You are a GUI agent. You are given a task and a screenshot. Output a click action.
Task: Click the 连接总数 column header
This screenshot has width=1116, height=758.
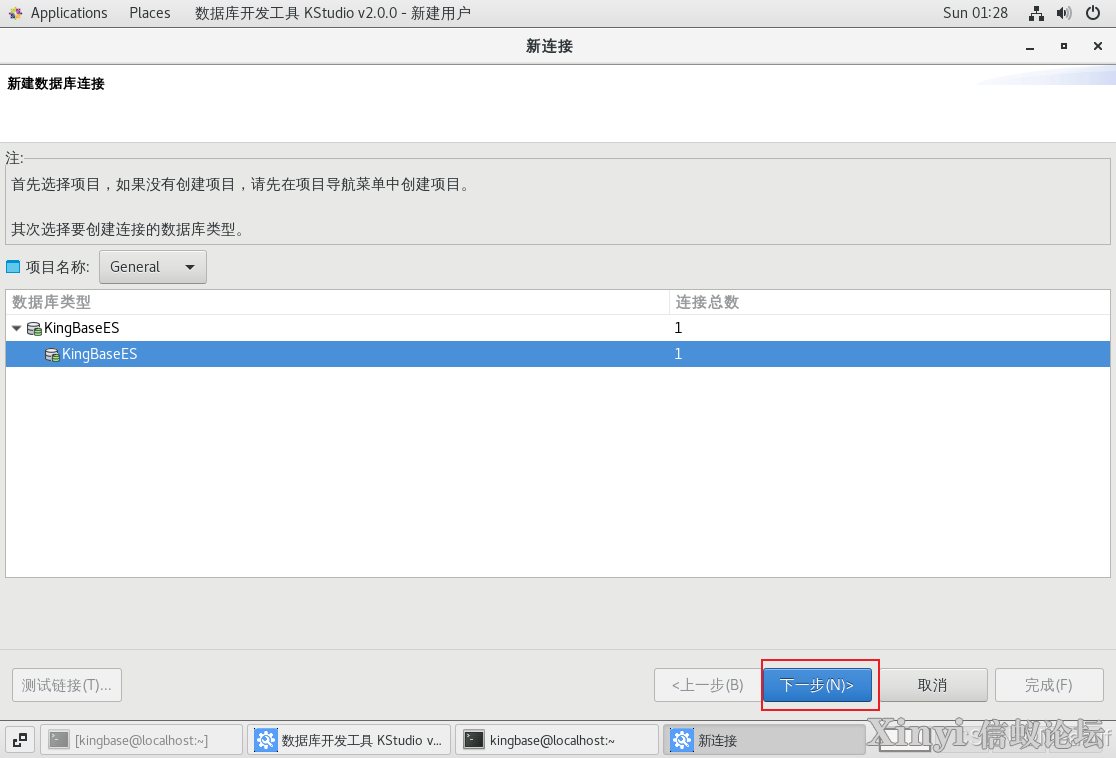(890, 302)
